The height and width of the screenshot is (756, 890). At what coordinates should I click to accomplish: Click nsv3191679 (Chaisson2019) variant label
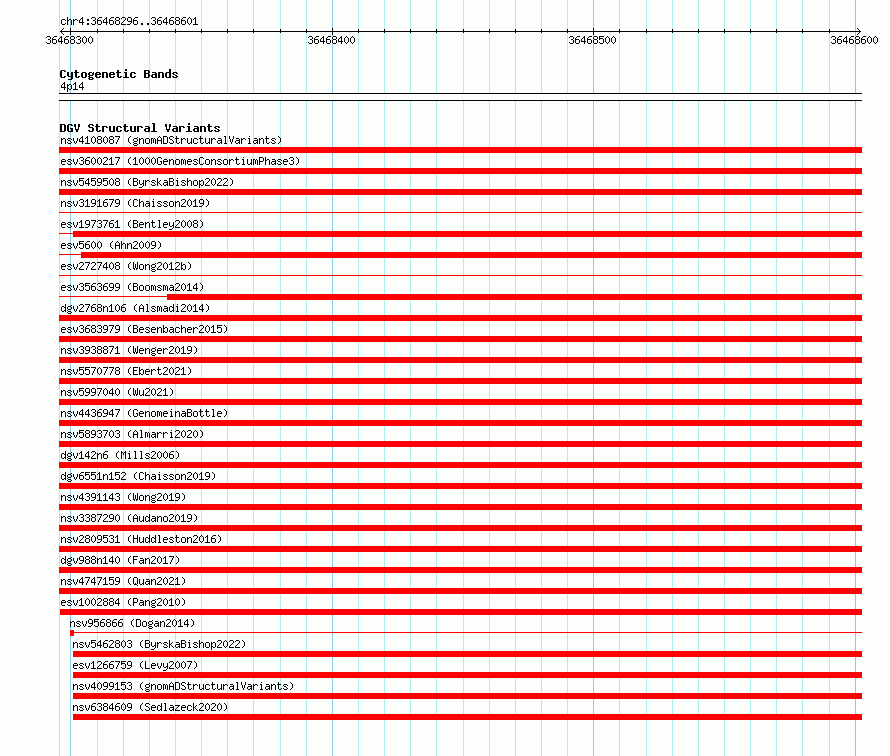click(135, 203)
